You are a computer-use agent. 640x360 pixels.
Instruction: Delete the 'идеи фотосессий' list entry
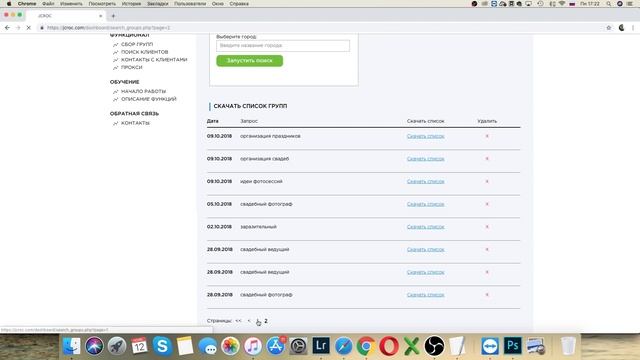pyautogui.click(x=487, y=181)
